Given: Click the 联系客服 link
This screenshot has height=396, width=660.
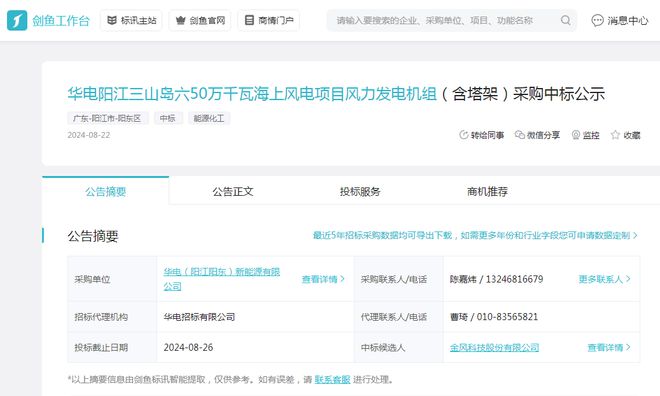Looking at the screenshot, I should 332,380.
